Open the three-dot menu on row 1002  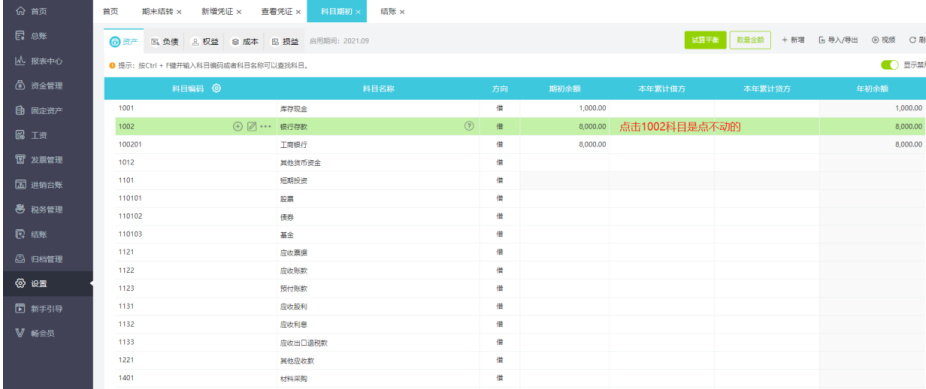tap(266, 126)
